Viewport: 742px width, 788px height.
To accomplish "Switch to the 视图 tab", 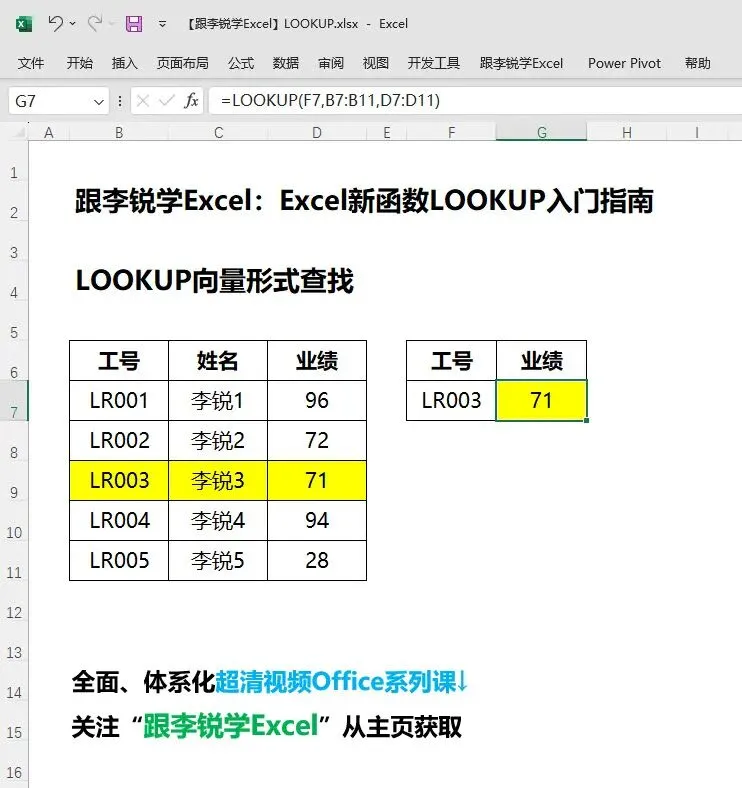I will [376, 63].
